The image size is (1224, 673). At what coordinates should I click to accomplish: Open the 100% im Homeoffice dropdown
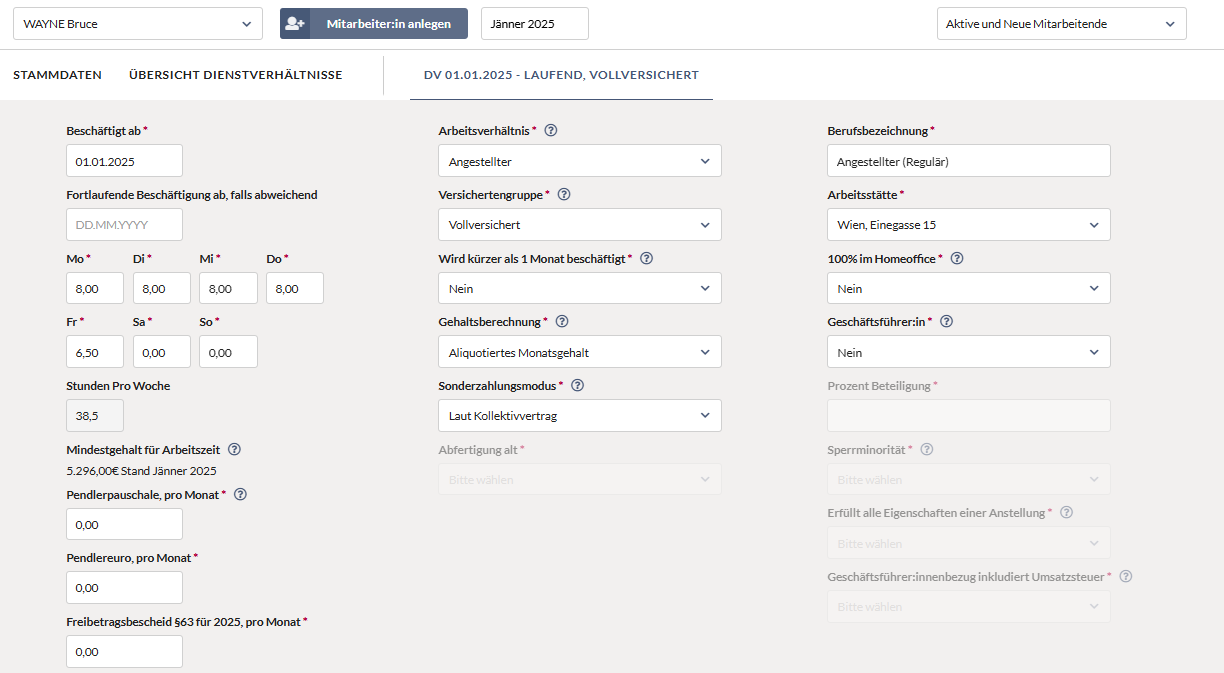click(969, 289)
